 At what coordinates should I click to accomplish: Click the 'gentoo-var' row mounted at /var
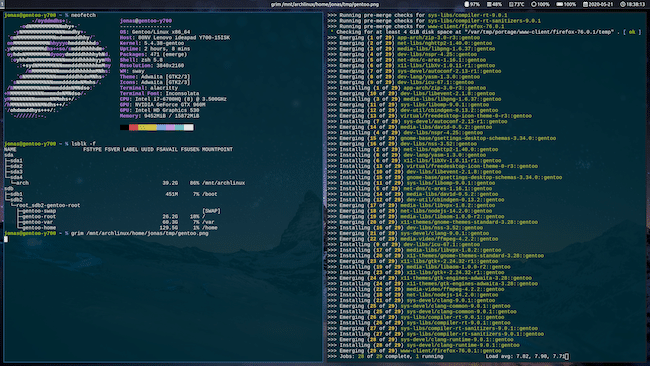116,222
